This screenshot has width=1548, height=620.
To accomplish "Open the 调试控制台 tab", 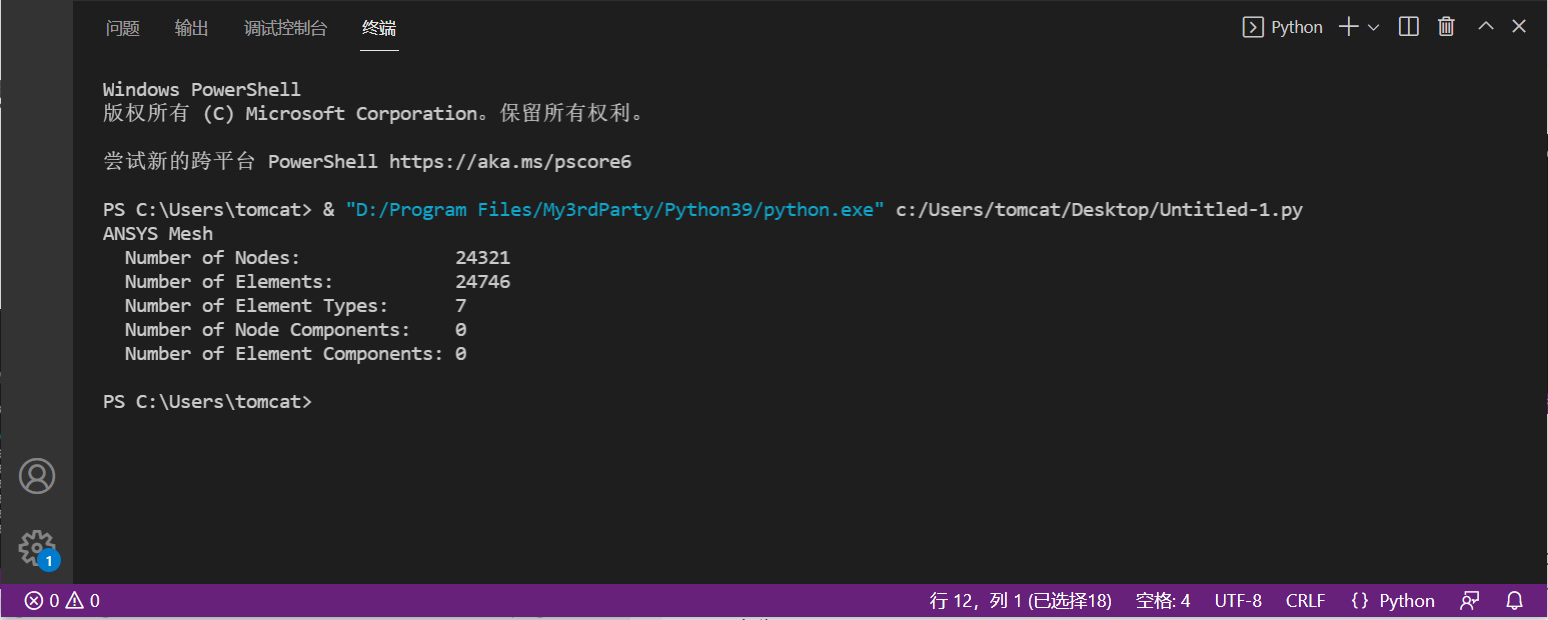I will tap(285, 28).
